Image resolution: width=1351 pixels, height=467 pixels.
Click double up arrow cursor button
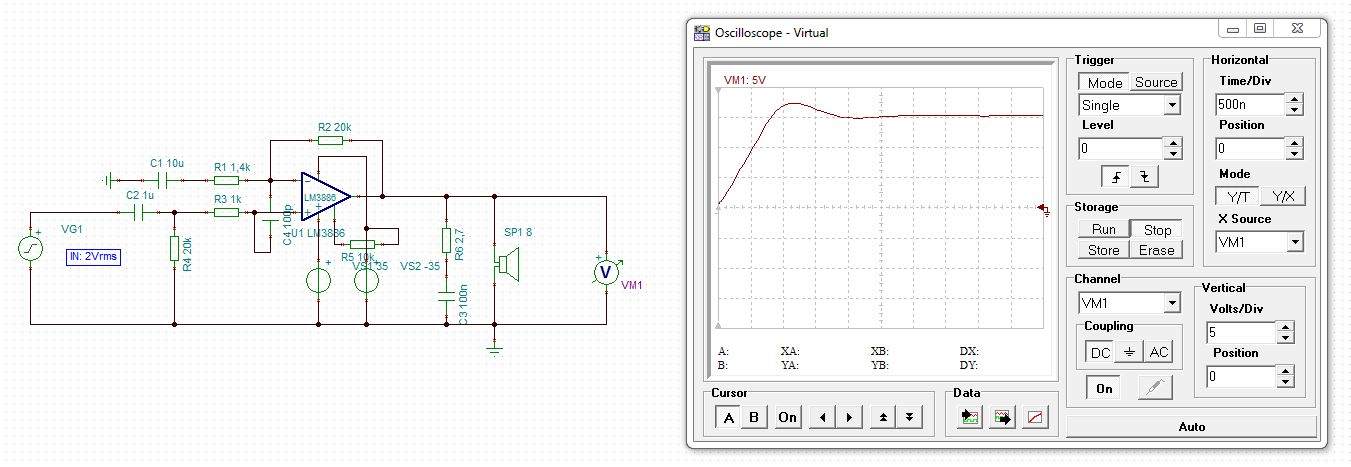coord(881,417)
